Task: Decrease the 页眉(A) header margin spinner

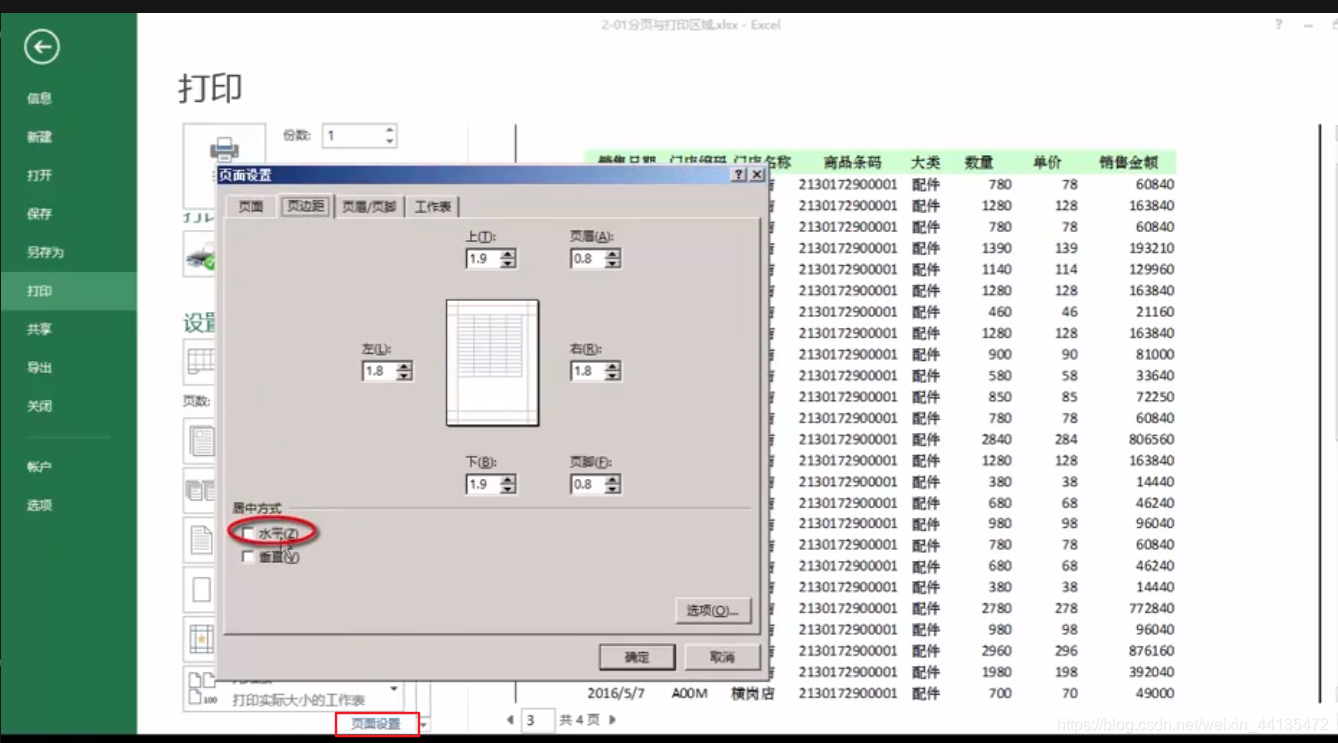Action: [612, 263]
